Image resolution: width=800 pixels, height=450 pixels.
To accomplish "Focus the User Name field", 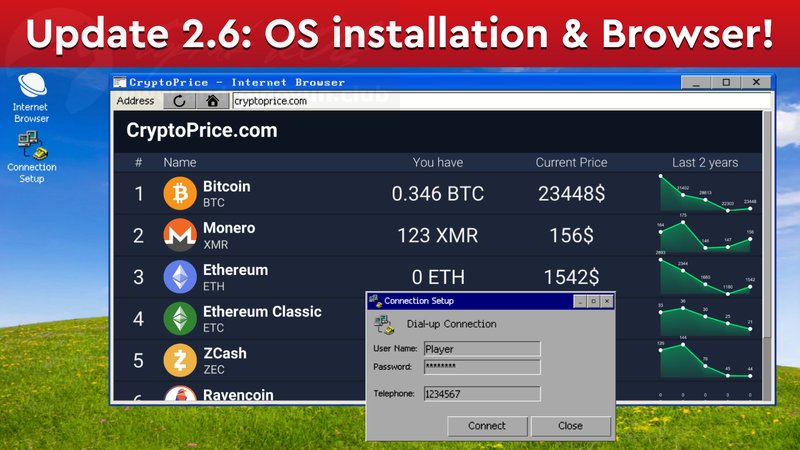I will (x=482, y=349).
